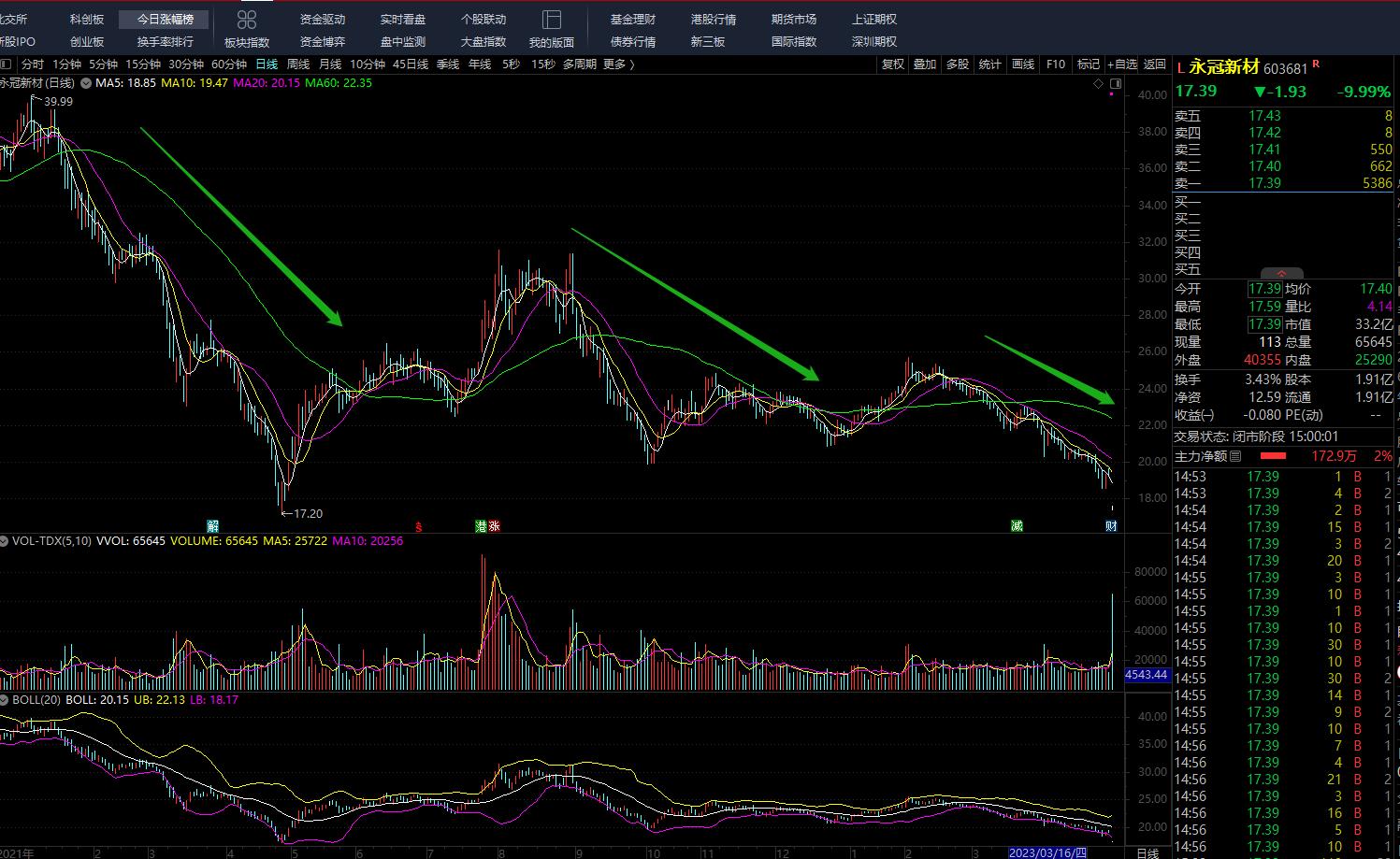Select the 日线 period tab
Image resolution: width=1400 pixels, height=859 pixels.
pos(267,64)
